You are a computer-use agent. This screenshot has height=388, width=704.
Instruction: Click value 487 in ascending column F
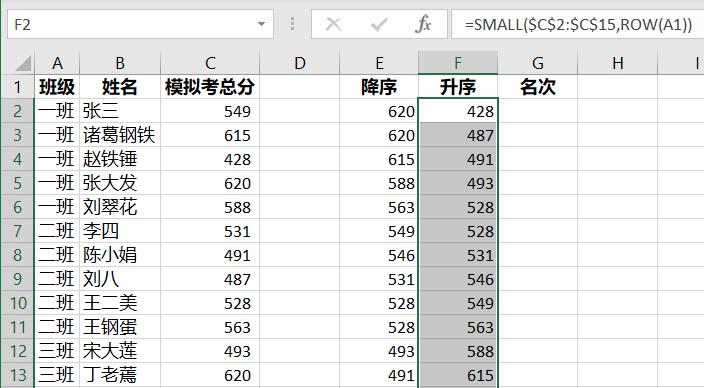458,135
